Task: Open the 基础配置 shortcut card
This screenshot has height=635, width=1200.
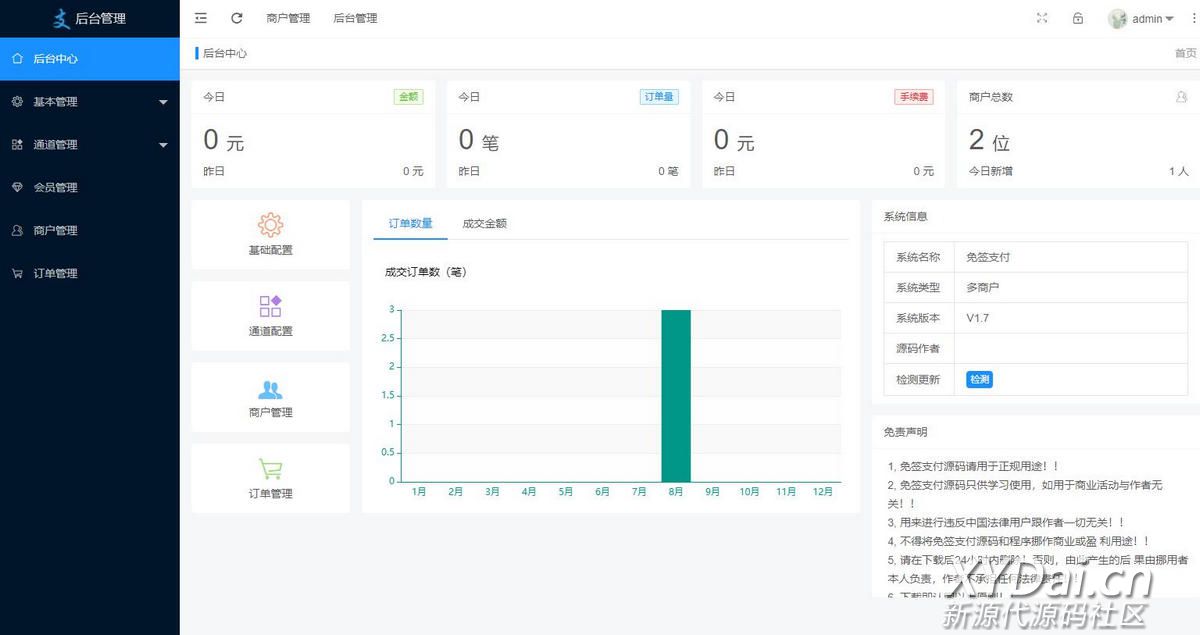Action: (271, 235)
